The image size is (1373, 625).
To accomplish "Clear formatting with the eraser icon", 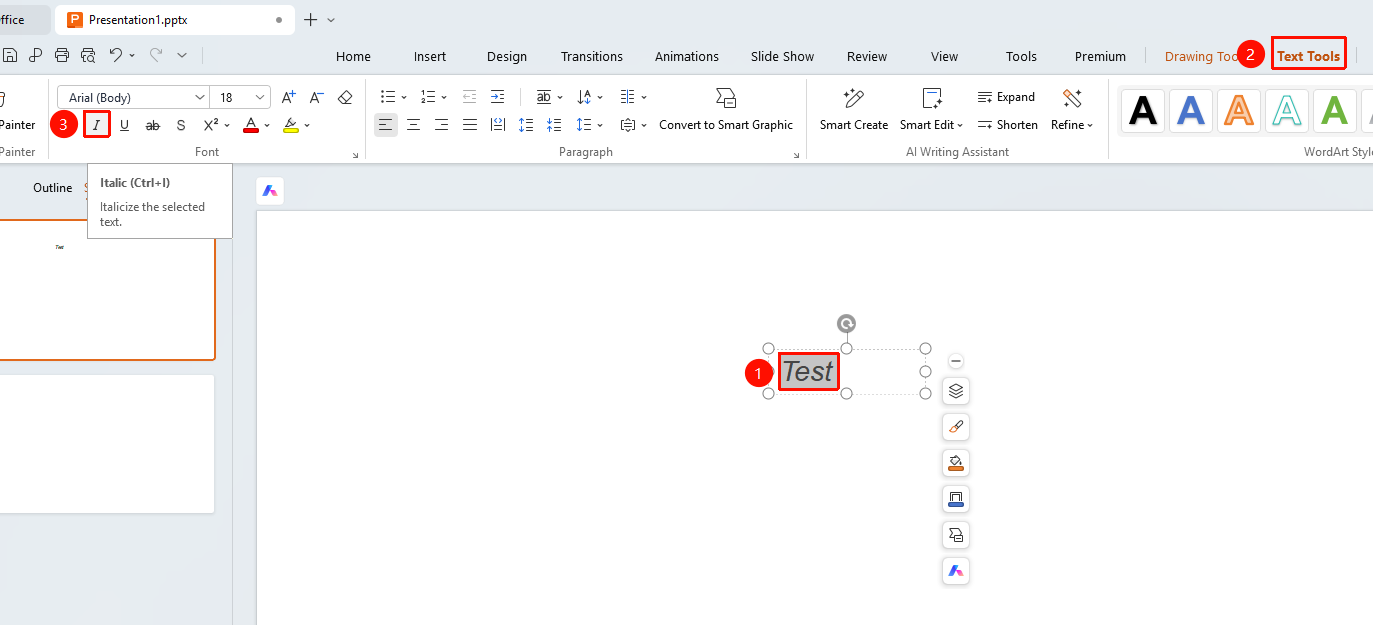I will [x=345, y=97].
